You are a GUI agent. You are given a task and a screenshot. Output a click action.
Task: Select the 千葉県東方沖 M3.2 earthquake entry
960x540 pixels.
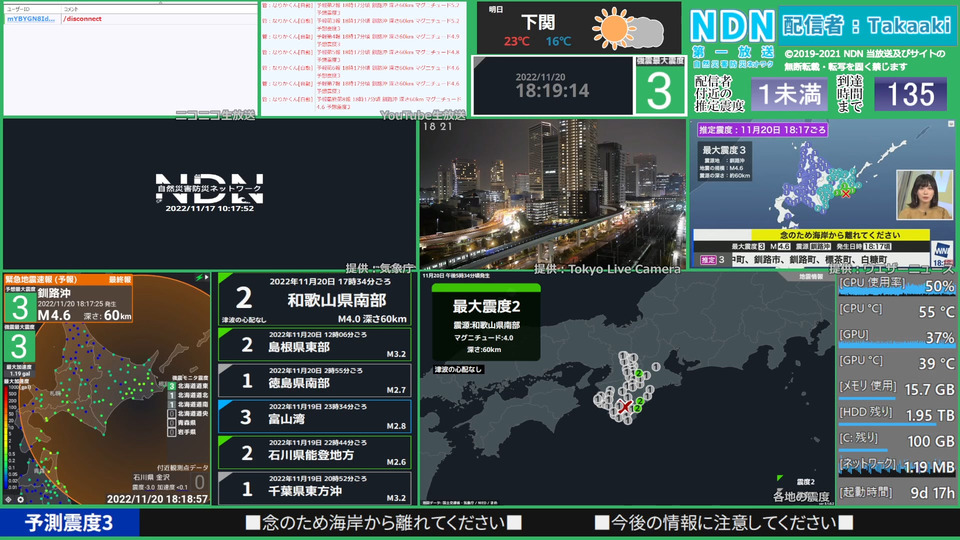pos(315,489)
